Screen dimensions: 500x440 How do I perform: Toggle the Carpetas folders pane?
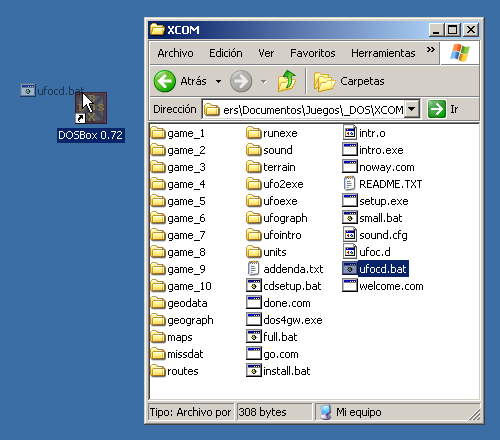point(349,81)
